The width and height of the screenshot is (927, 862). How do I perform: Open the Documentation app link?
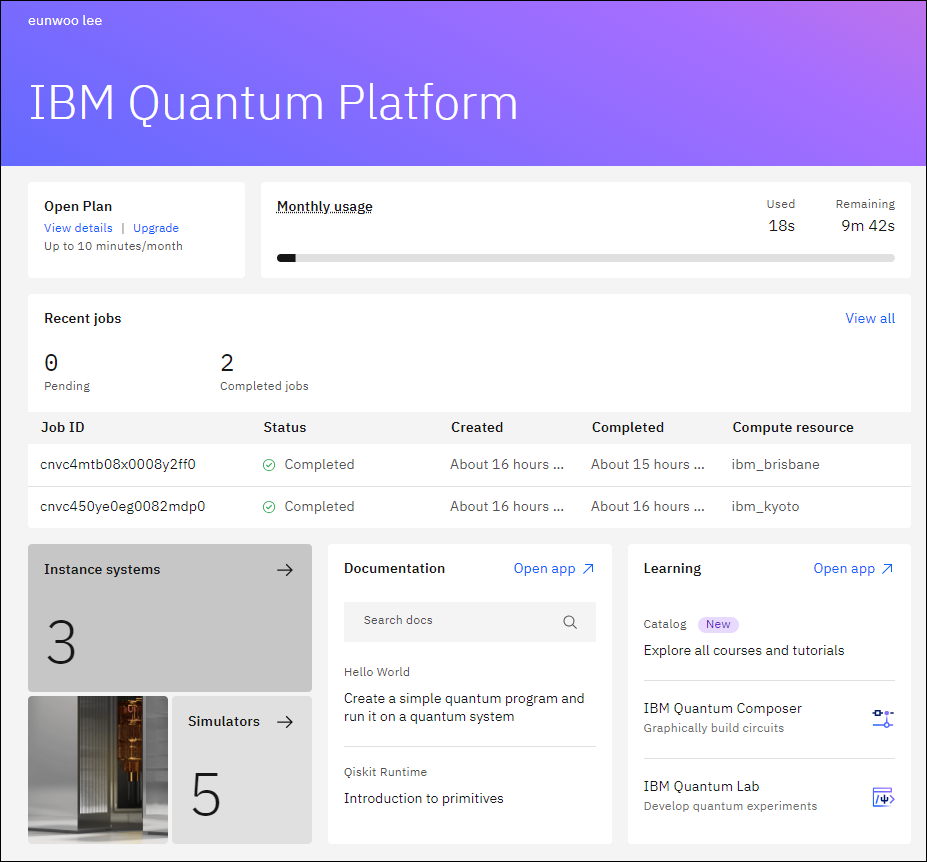click(x=553, y=569)
